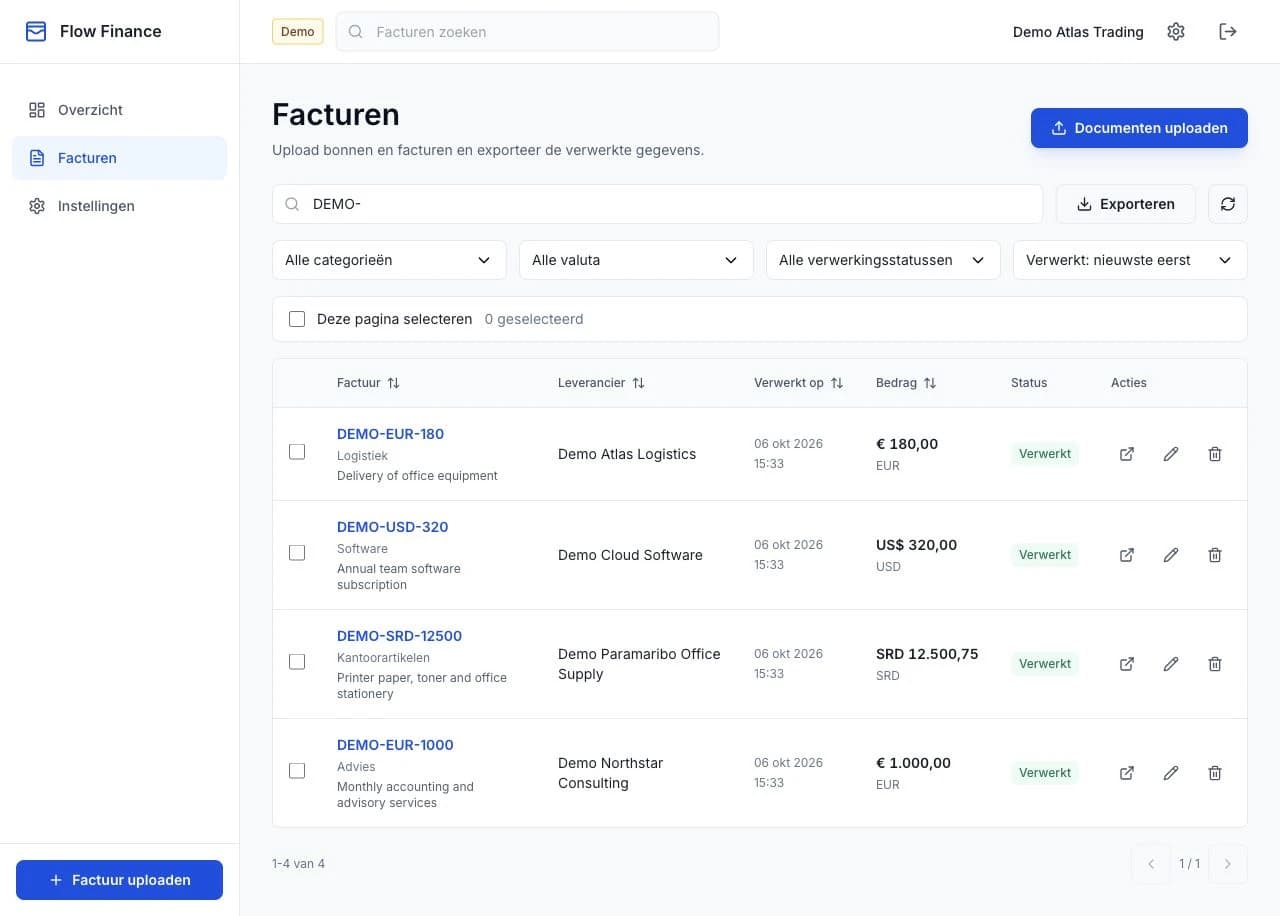Tick the DEMO-USD-320 row checkbox
1280x916 pixels.
coord(297,553)
